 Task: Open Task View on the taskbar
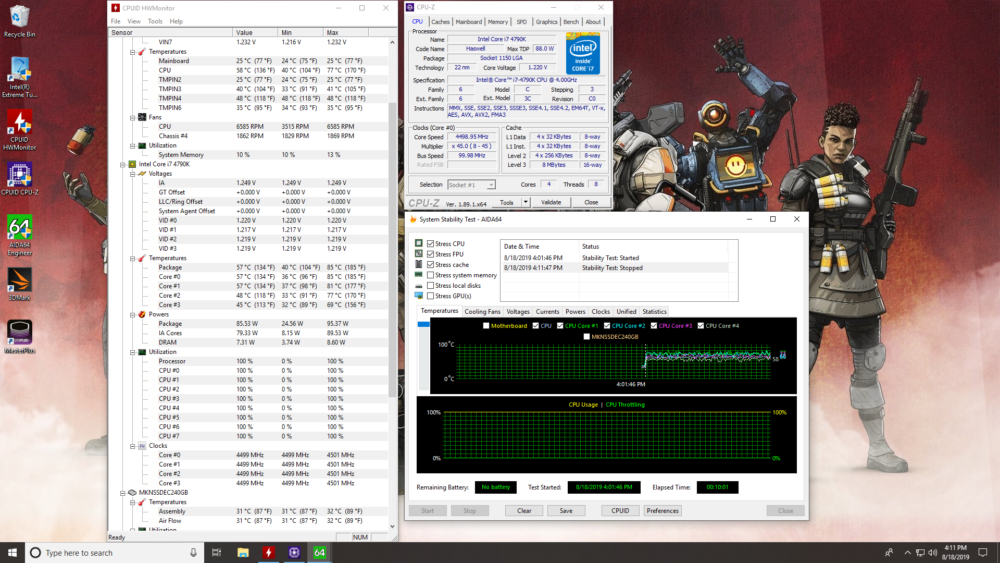(216, 552)
